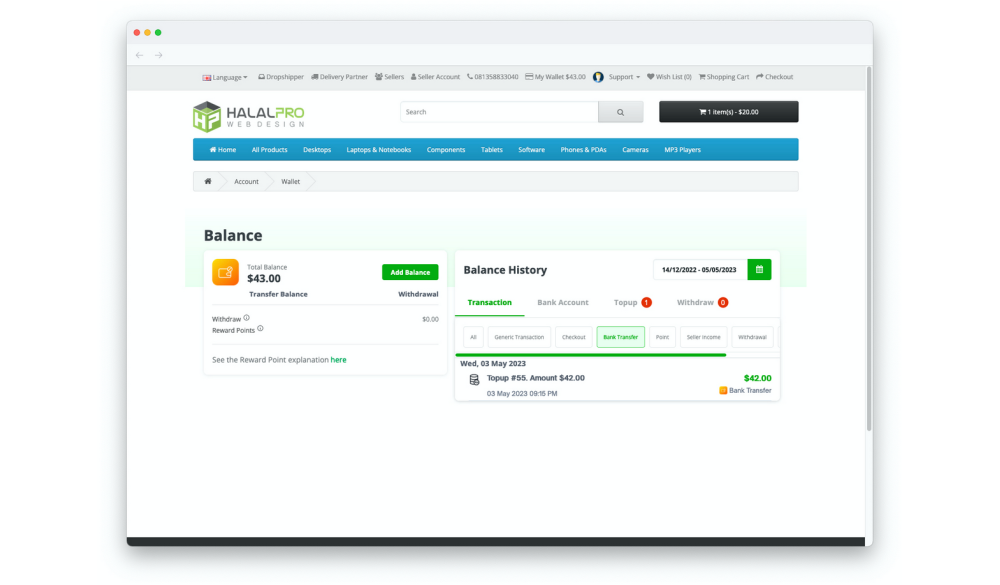1000x585 pixels.
Task: Click the home icon in breadcrumb
Action: (208, 181)
